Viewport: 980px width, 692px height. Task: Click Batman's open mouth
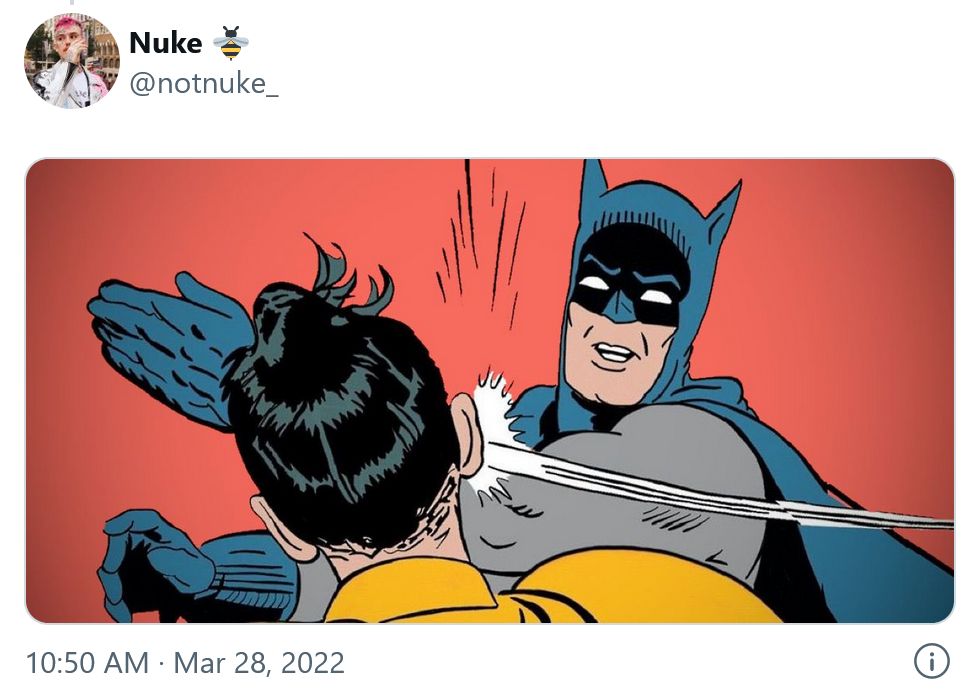pos(612,354)
